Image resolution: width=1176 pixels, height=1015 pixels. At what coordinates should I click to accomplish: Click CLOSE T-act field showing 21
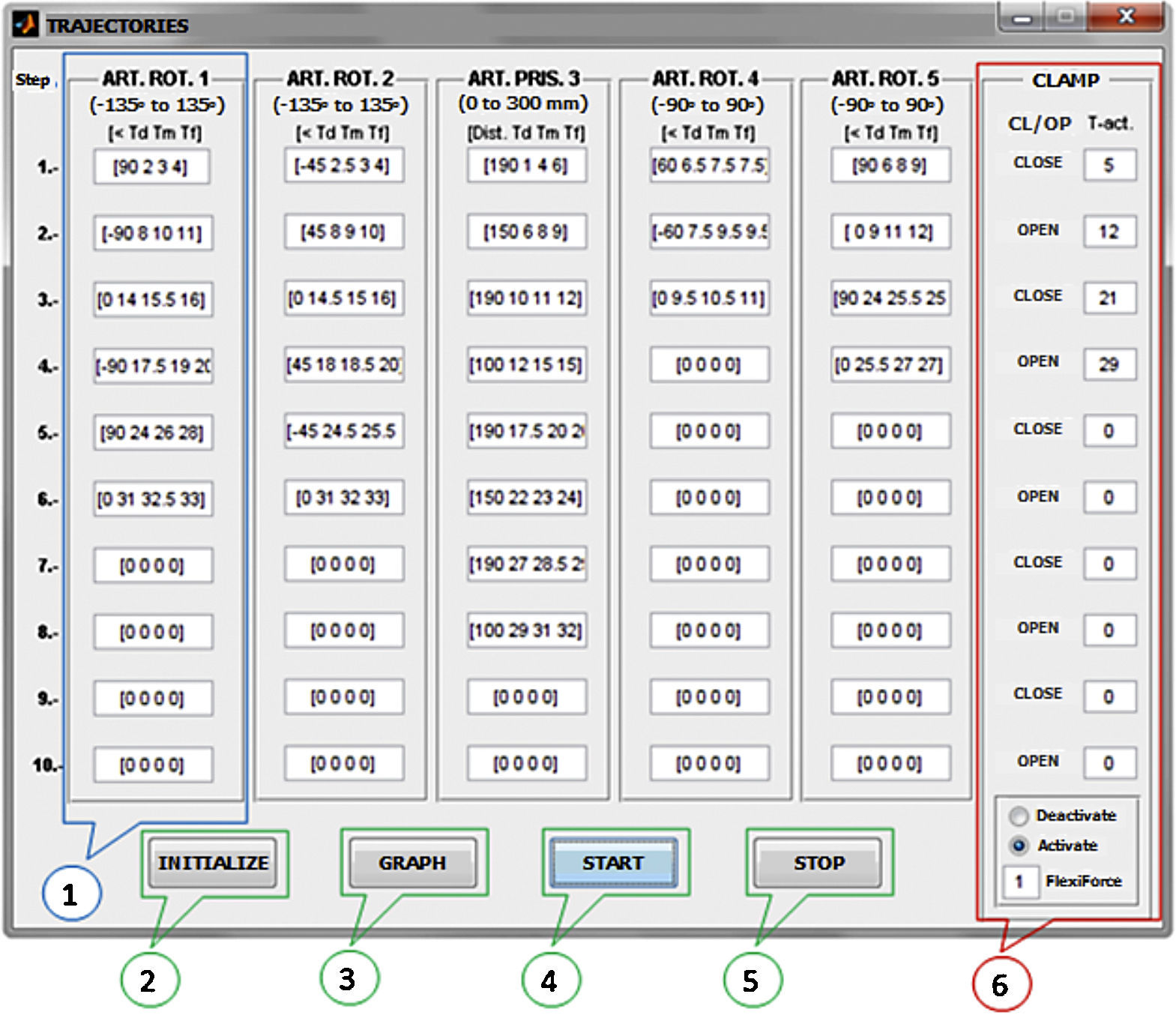click(x=1109, y=298)
